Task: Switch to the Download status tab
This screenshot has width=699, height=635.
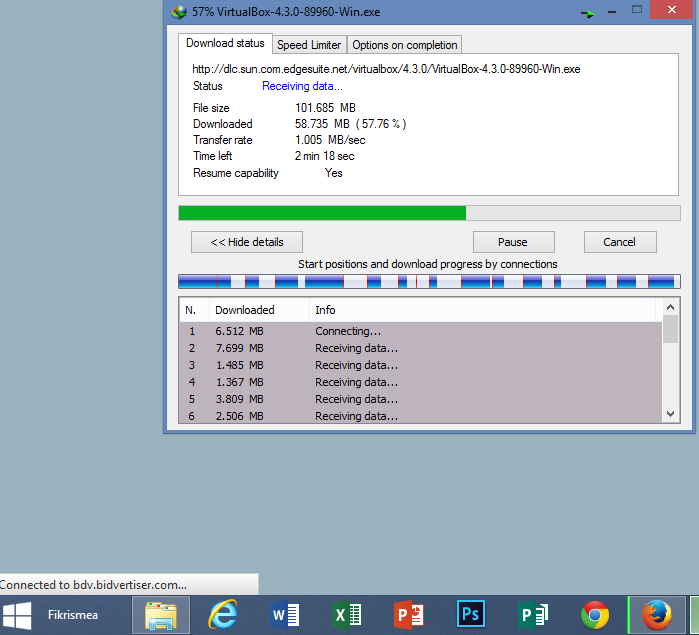Action: pyautogui.click(x=225, y=43)
